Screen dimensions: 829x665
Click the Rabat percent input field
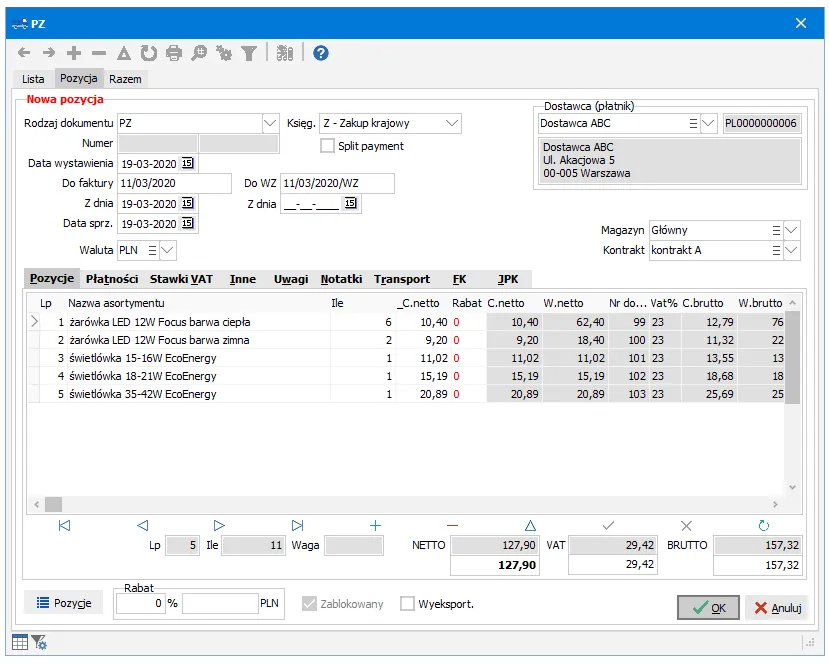point(140,603)
